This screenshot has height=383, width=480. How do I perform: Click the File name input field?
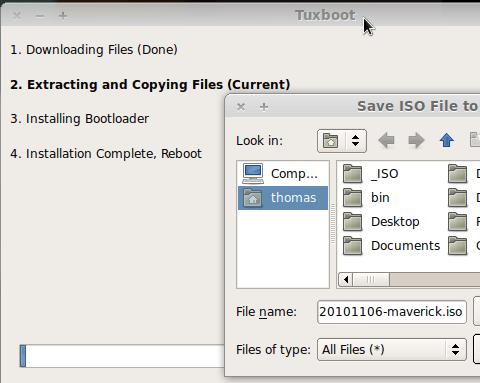click(x=392, y=312)
